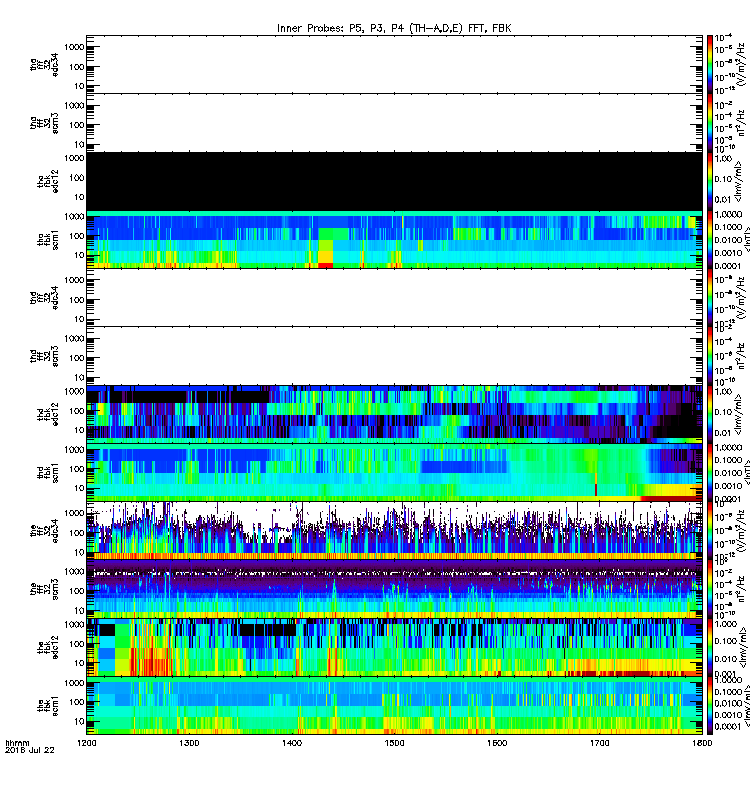Select the the fff scm3 spectrogram panel
The width and height of the screenshot is (750, 800).
click(394, 589)
